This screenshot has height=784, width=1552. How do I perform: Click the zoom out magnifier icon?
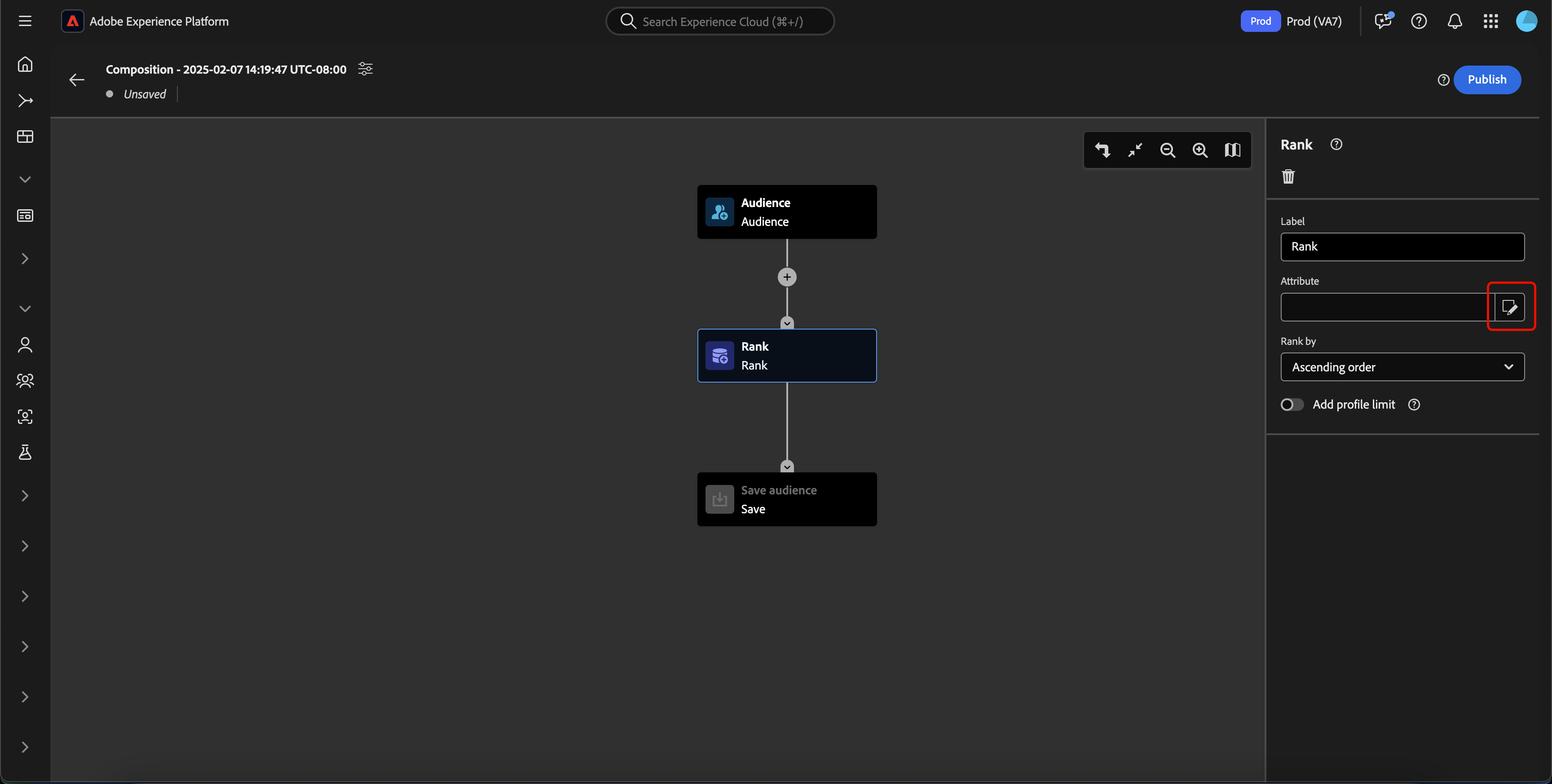point(1167,150)
